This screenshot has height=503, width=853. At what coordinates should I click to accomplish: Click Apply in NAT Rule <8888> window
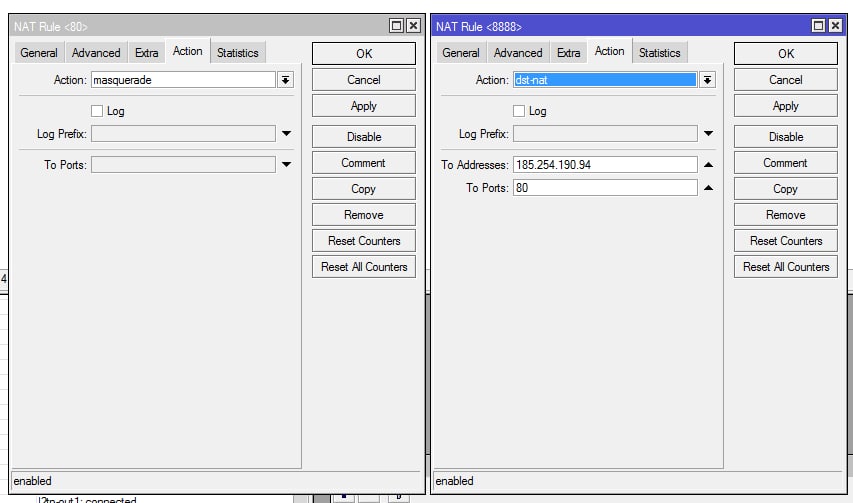[x=786, y=106]
